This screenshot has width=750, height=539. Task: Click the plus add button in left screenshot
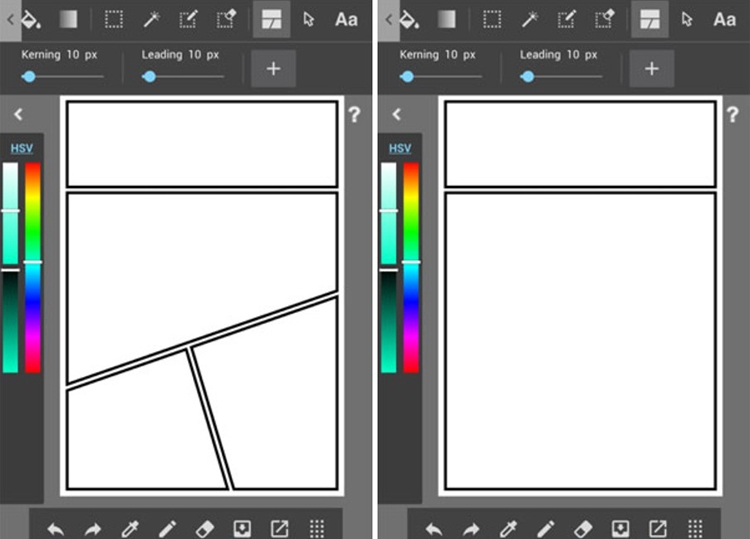tap(273, 68)
